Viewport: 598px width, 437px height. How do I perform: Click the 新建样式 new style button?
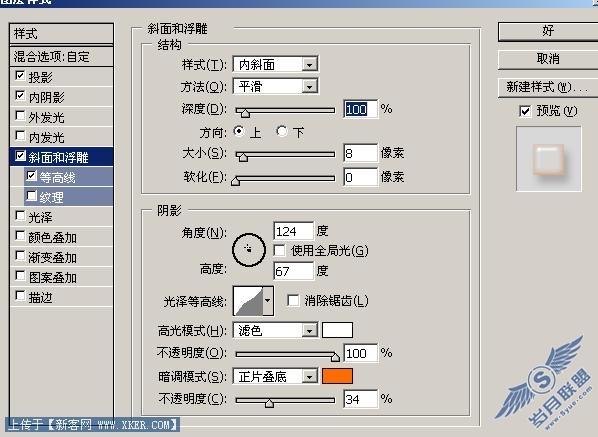click(x=548, y=87)
